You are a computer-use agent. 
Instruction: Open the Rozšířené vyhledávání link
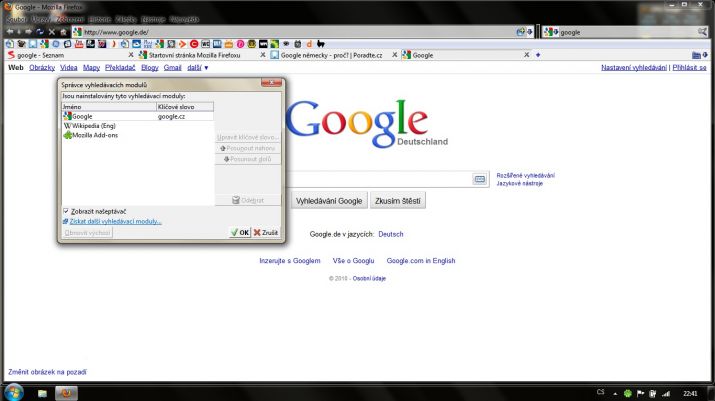point(525,175)
